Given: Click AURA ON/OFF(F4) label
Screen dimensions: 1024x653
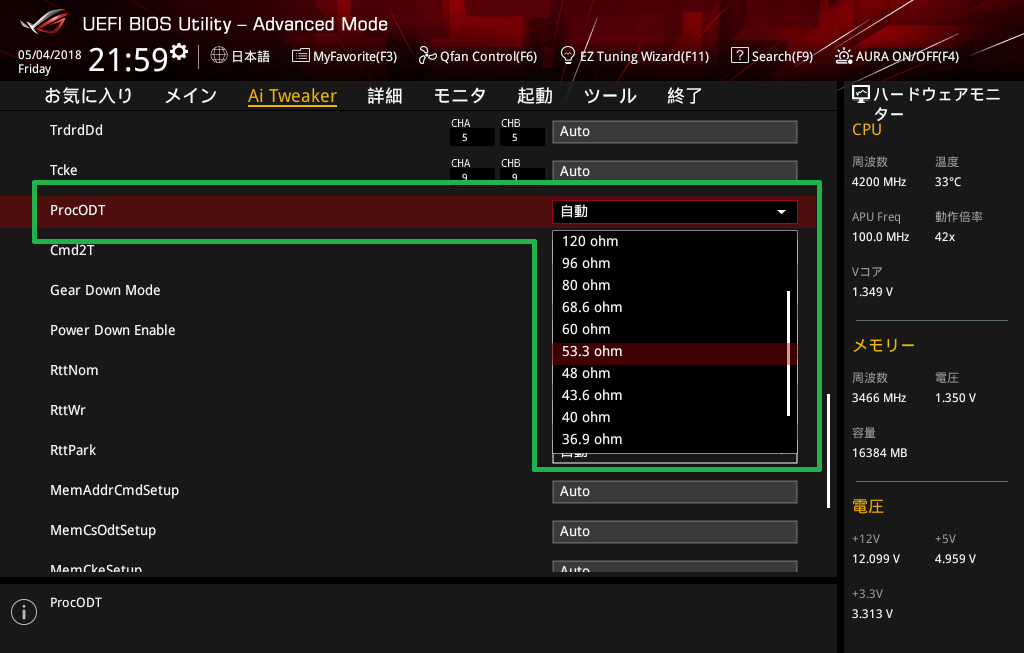Looking at the screenshot, I should pos(907,56).
